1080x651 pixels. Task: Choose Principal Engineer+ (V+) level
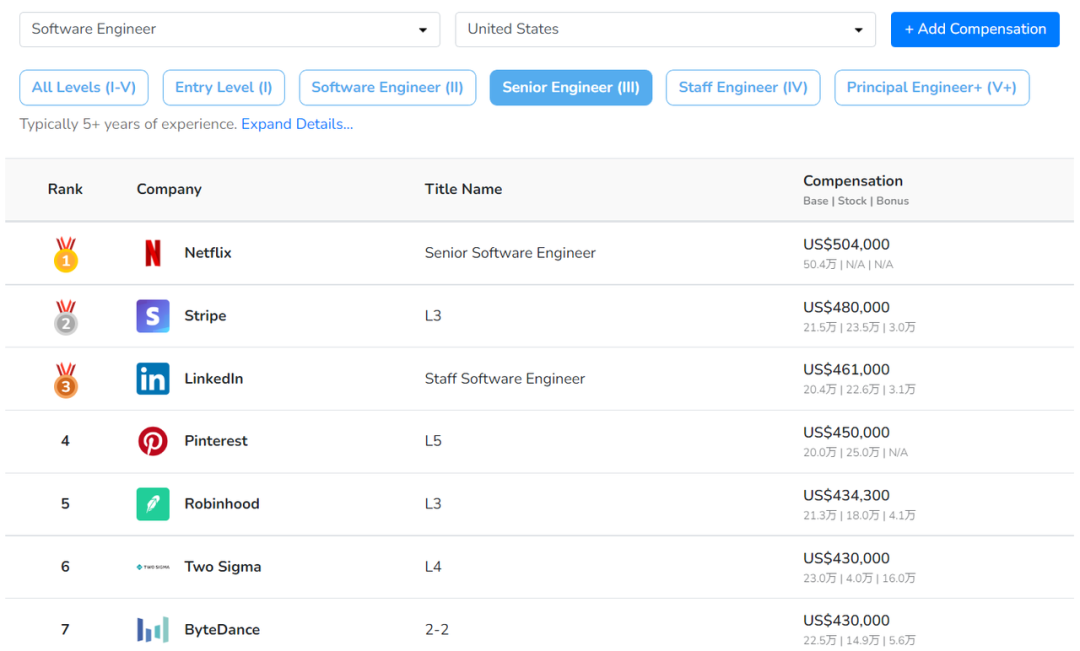click(x=932, y=87)
